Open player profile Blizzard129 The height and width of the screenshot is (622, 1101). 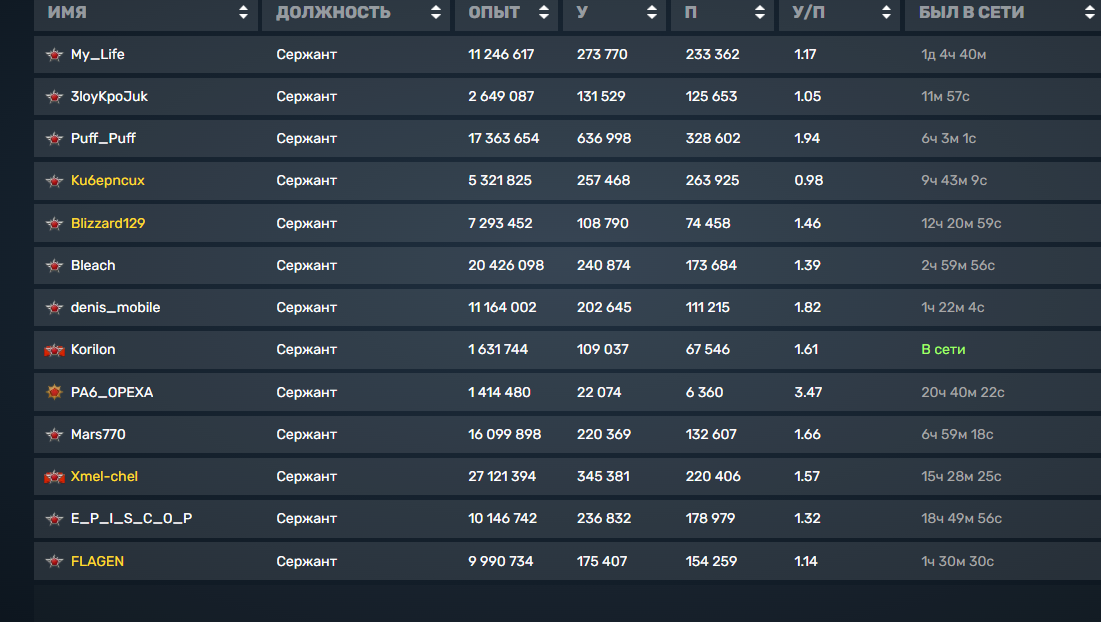(x=107, y=223)
